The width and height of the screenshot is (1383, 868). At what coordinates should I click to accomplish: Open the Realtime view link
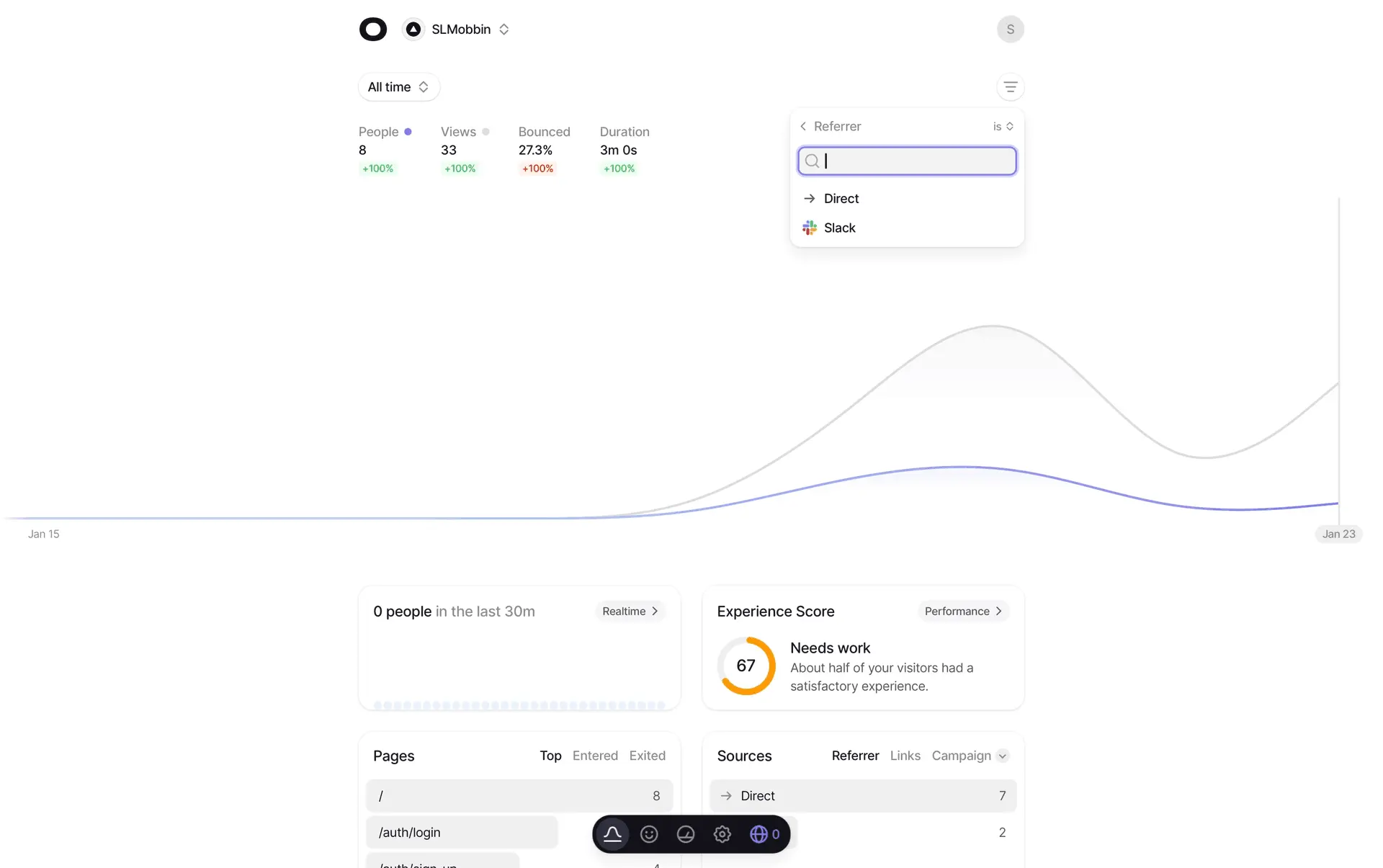click(x=630, y=611)
